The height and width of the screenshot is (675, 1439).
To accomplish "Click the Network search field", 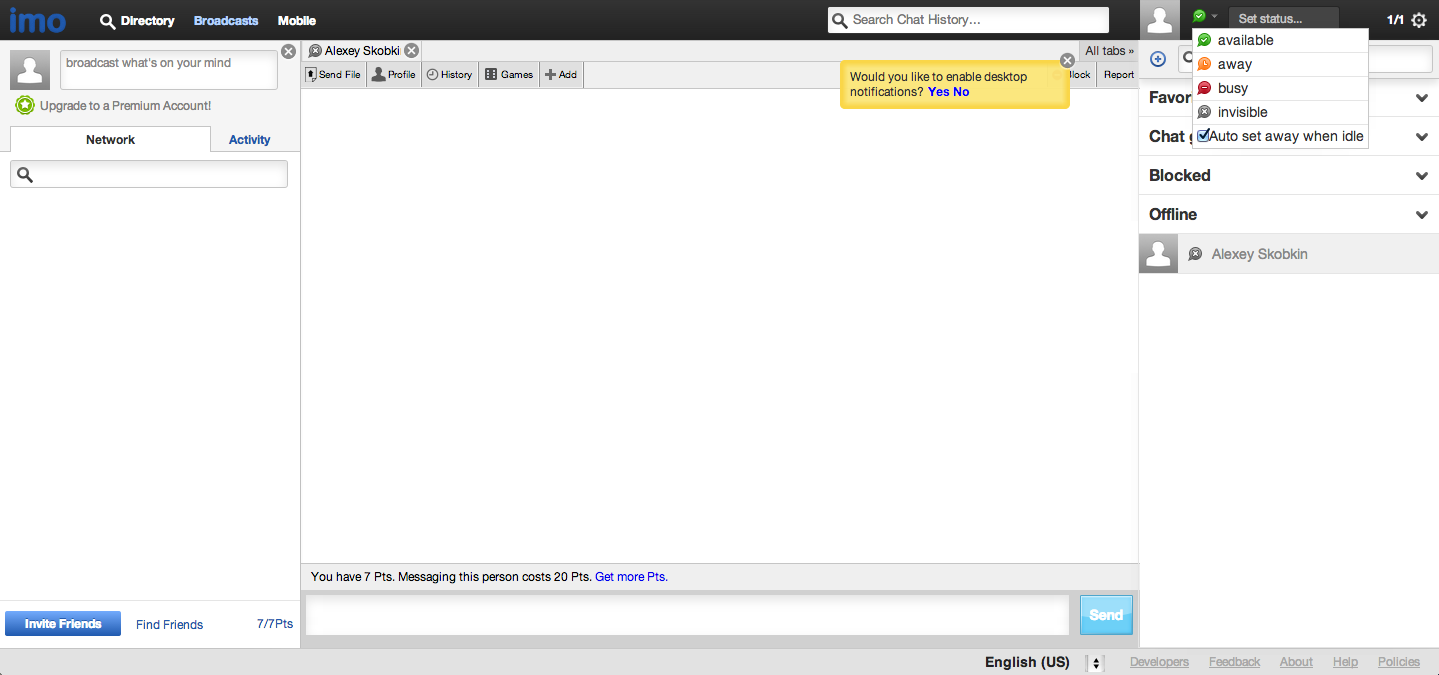I will tap(149, 175).
